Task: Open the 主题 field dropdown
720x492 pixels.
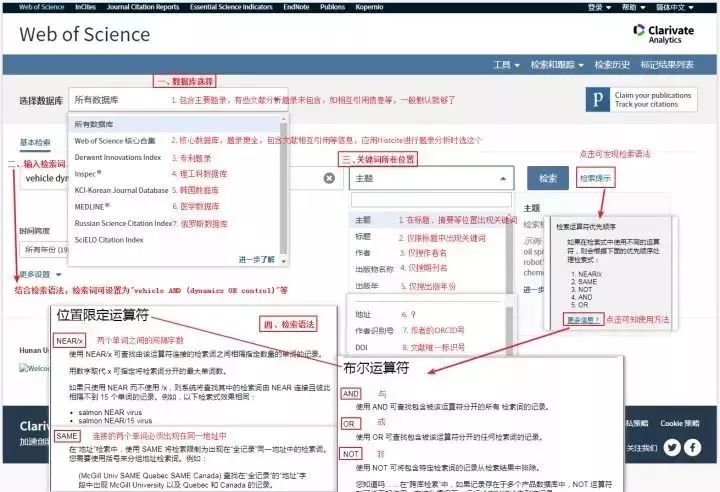Action: click(x=431, y=178)
